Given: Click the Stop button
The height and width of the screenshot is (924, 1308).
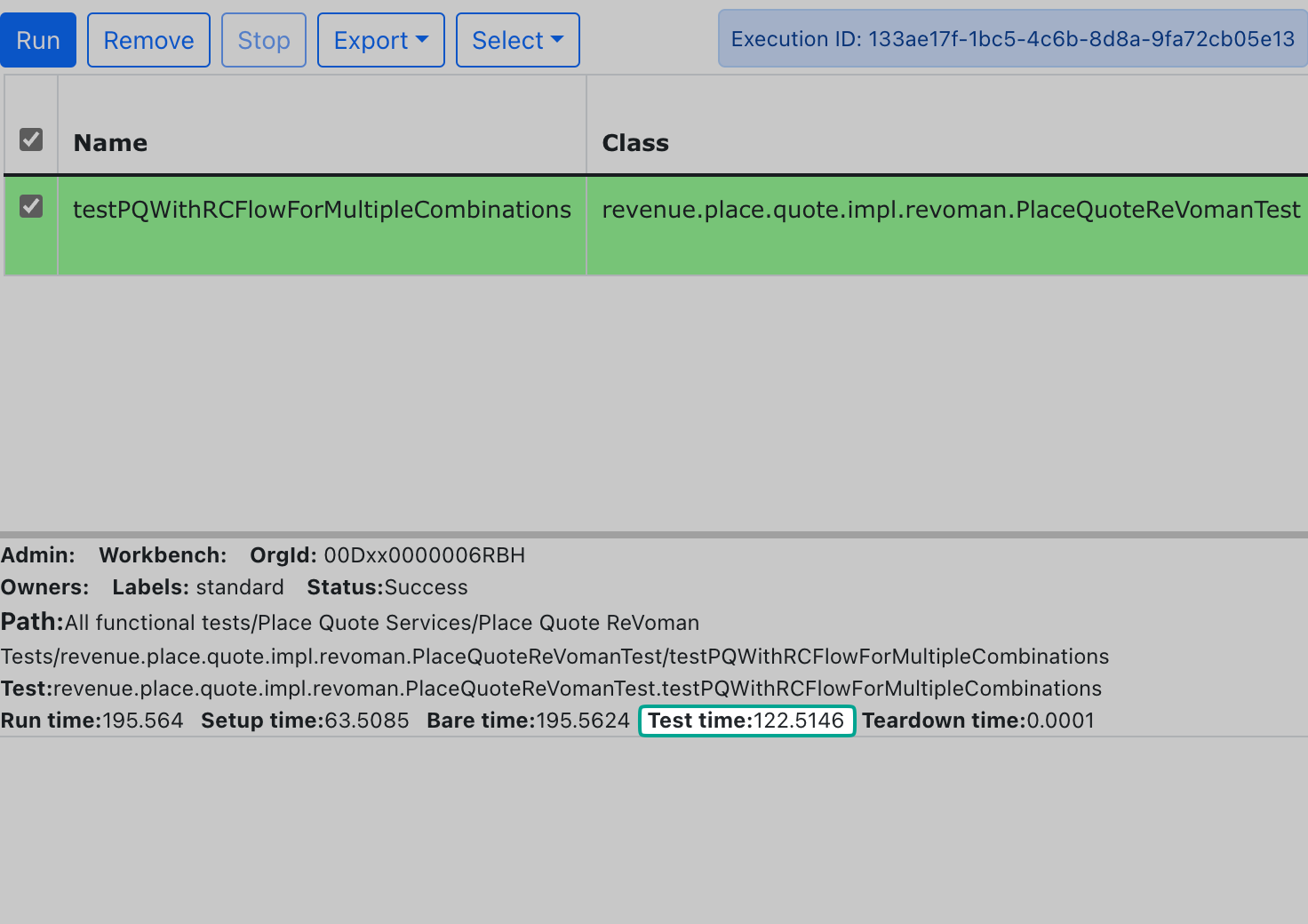Looking at the screenshot, I should (264, 40).
